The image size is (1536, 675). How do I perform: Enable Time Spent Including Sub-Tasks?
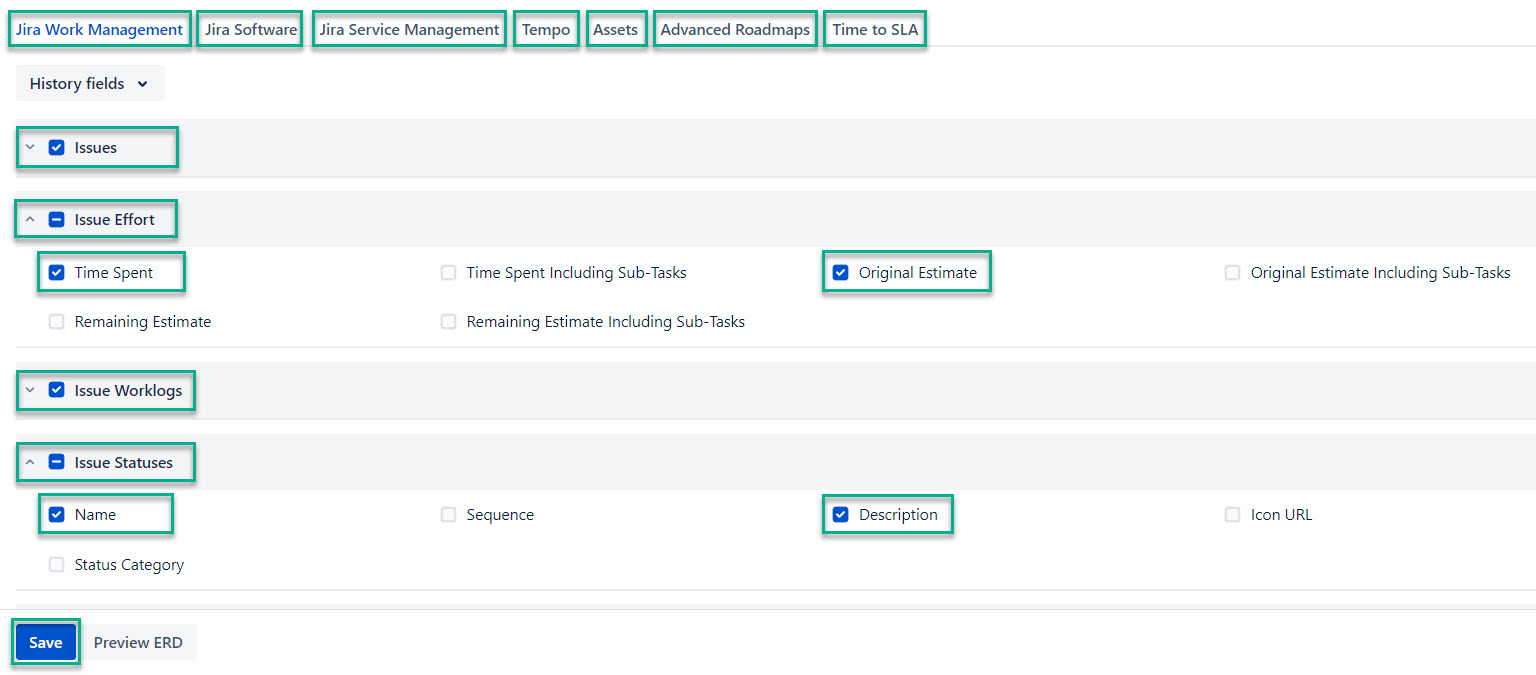pos(448,272)
